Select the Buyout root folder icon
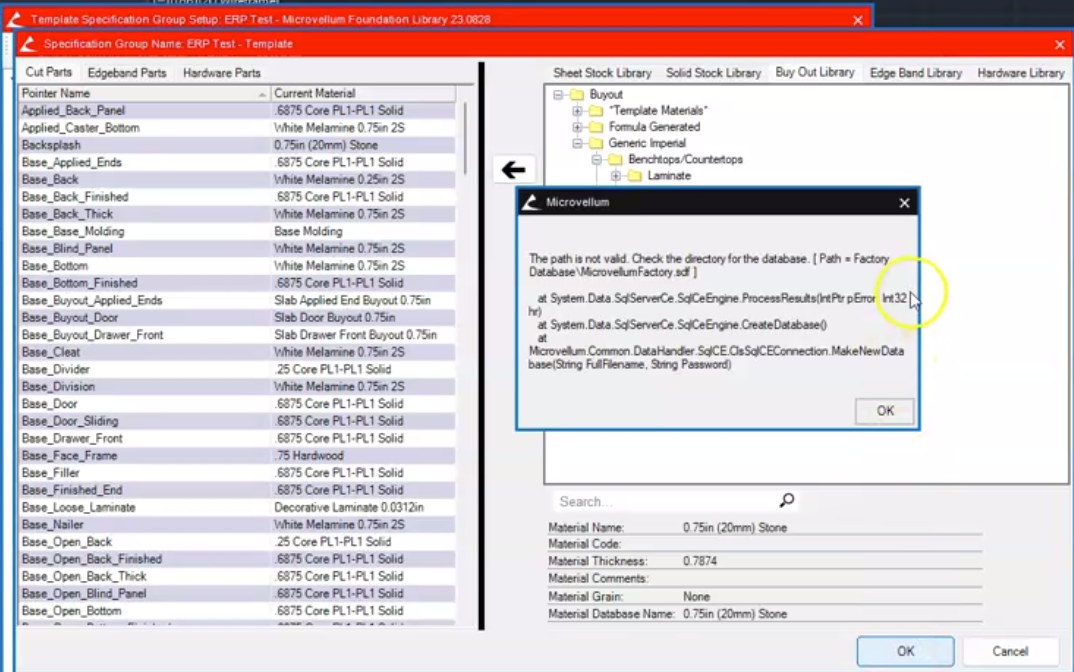 pos(576,94)
